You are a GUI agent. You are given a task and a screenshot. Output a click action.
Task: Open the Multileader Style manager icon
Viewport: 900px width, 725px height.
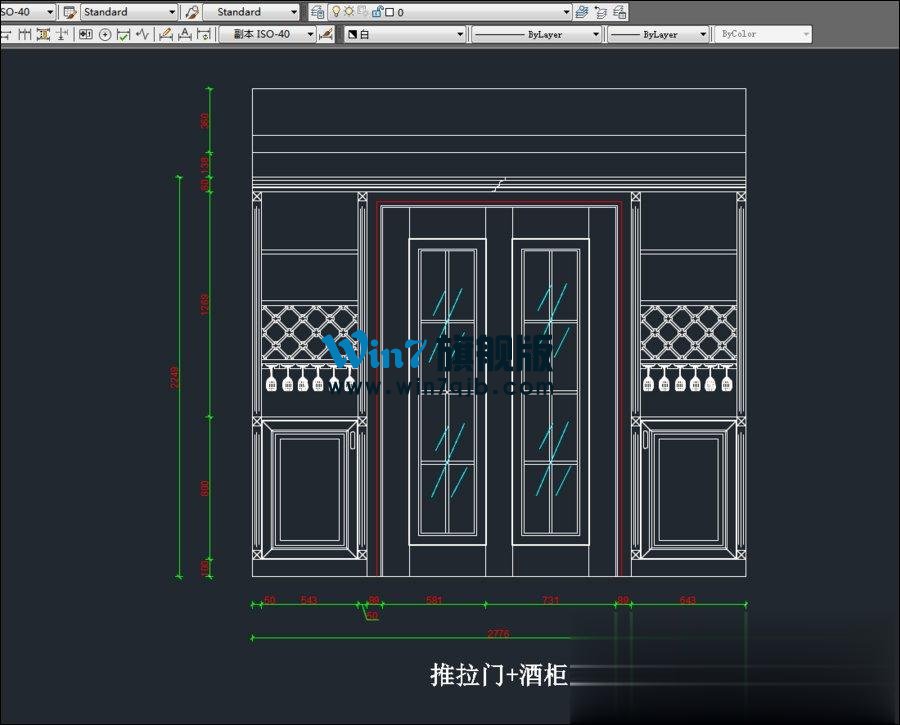tap(192, 12)
